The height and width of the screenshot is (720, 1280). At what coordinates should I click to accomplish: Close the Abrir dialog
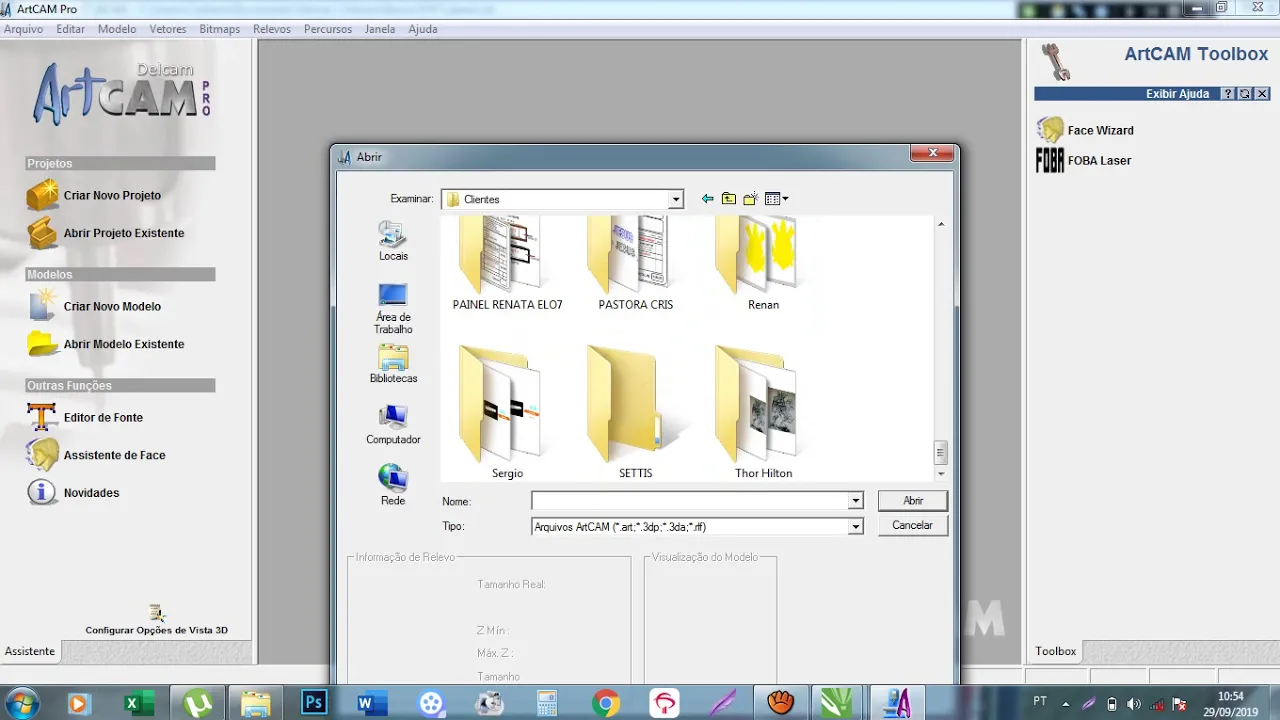(932, 153)
